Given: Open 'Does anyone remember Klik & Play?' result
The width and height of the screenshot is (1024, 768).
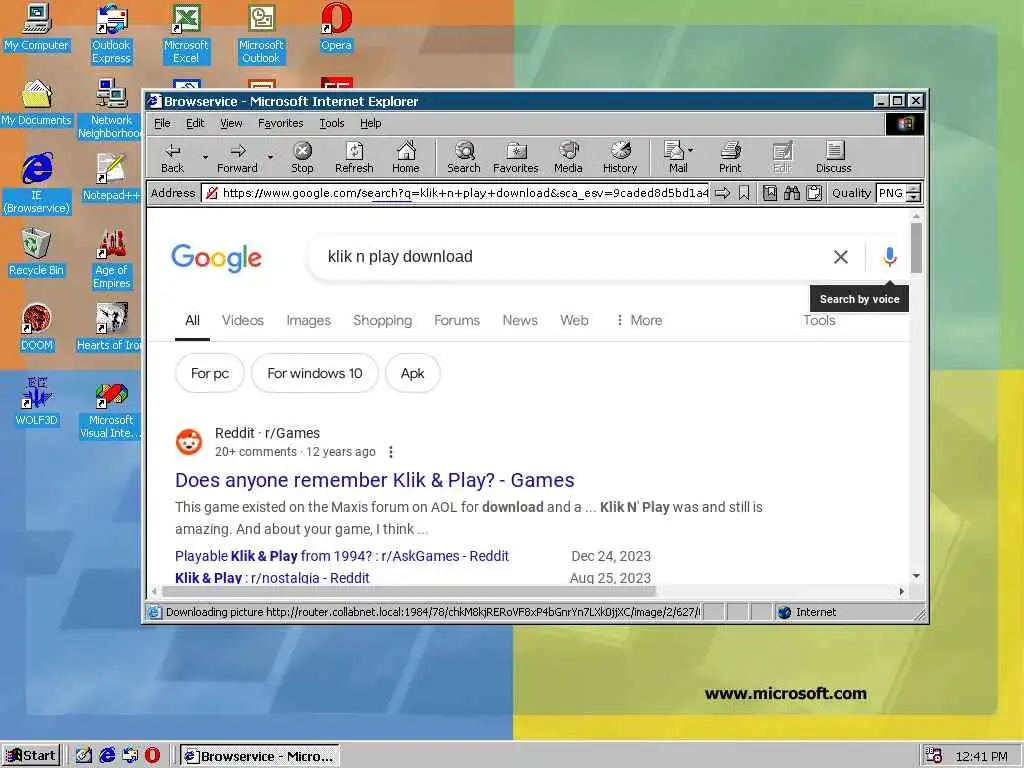Looking at the screenshot, I should (x=374, y=480).
